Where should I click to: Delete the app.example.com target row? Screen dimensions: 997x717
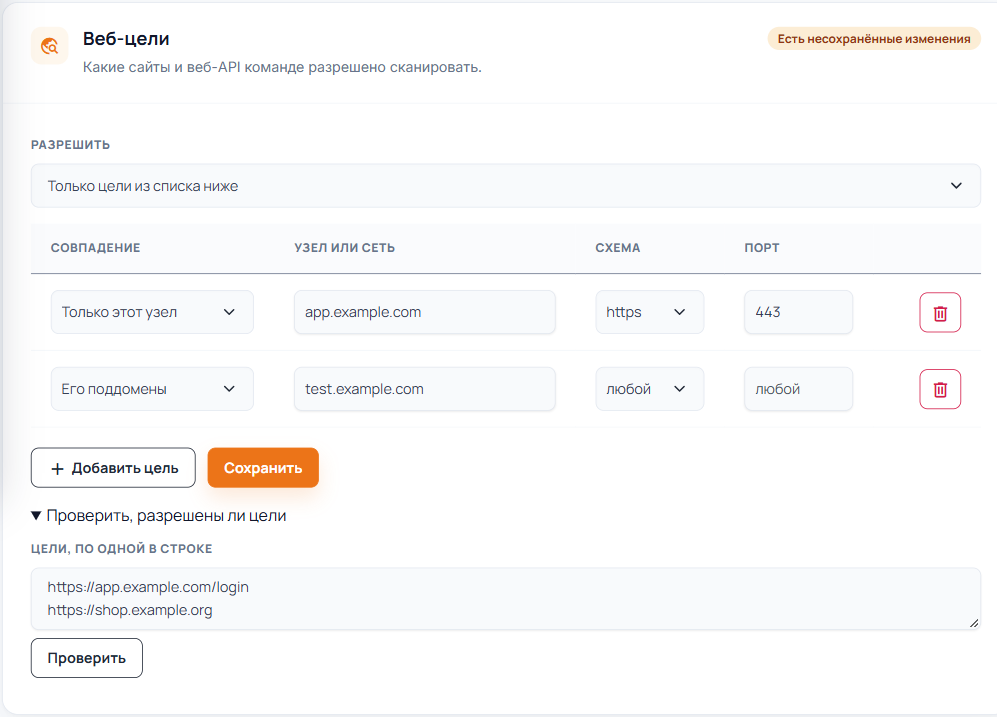coord(940,313)
